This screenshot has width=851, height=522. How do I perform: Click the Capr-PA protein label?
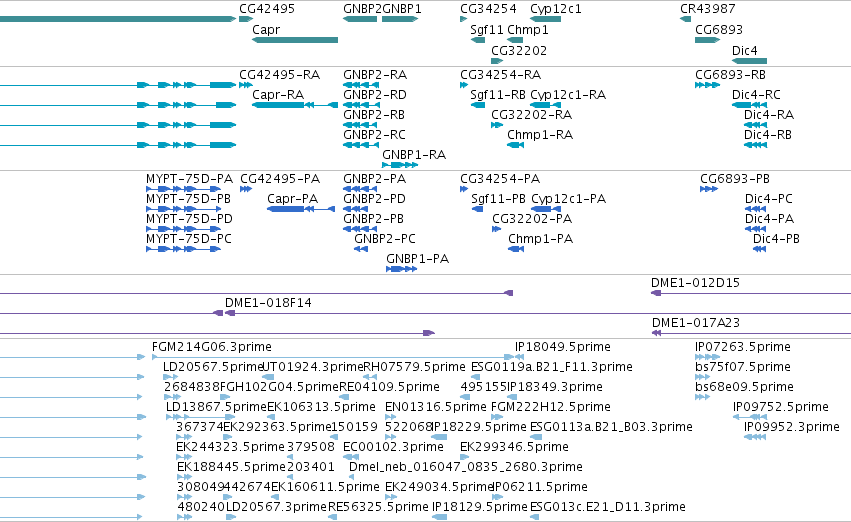tap(293, 199)
